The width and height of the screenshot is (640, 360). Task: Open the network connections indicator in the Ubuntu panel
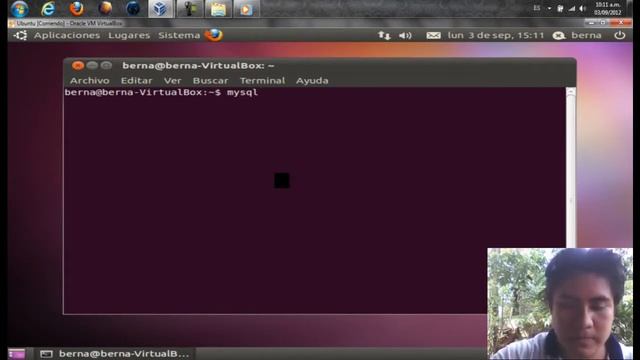(384, 36)
